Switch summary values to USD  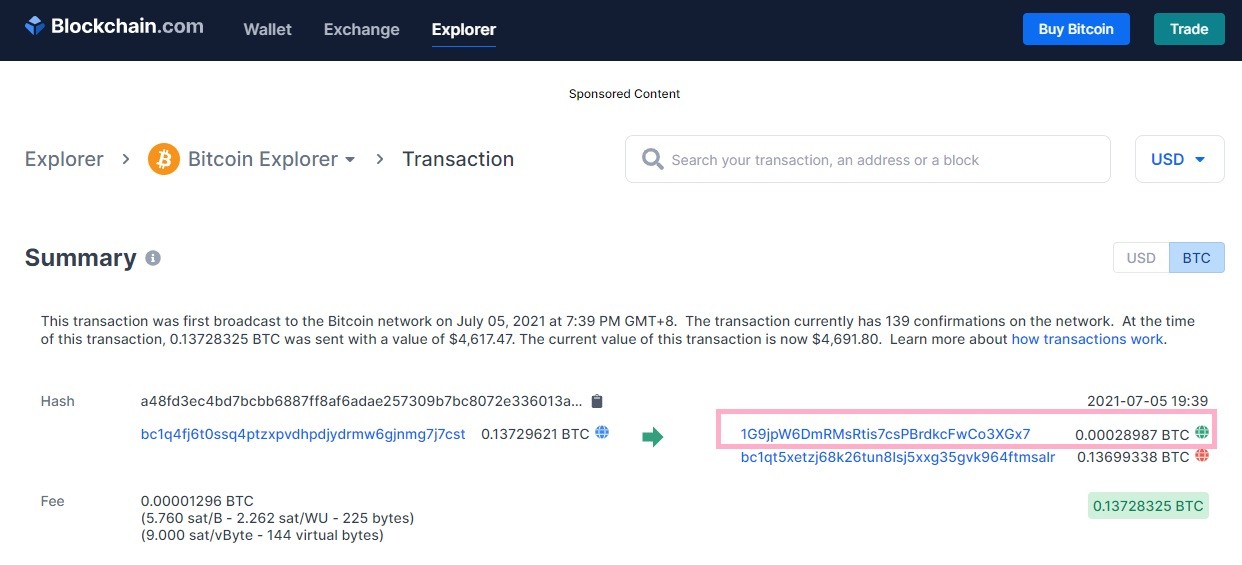point(1141,257)
